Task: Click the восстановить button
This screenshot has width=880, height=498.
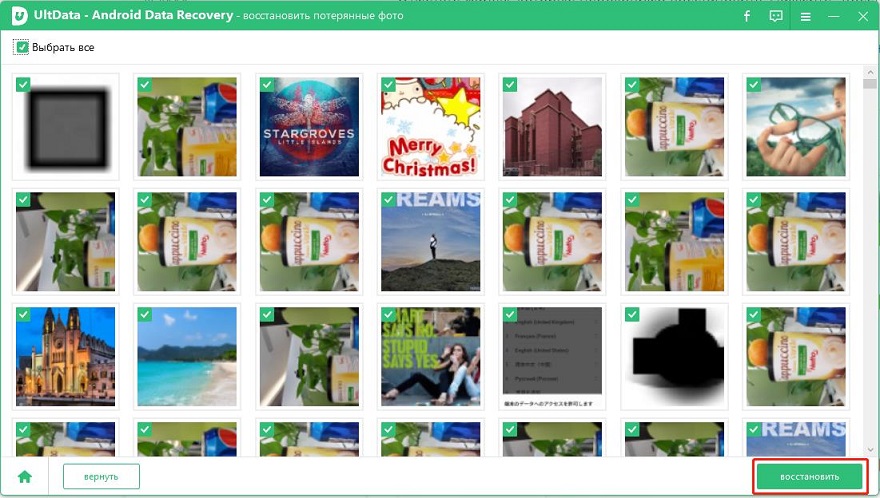Action: pos(810,477)
